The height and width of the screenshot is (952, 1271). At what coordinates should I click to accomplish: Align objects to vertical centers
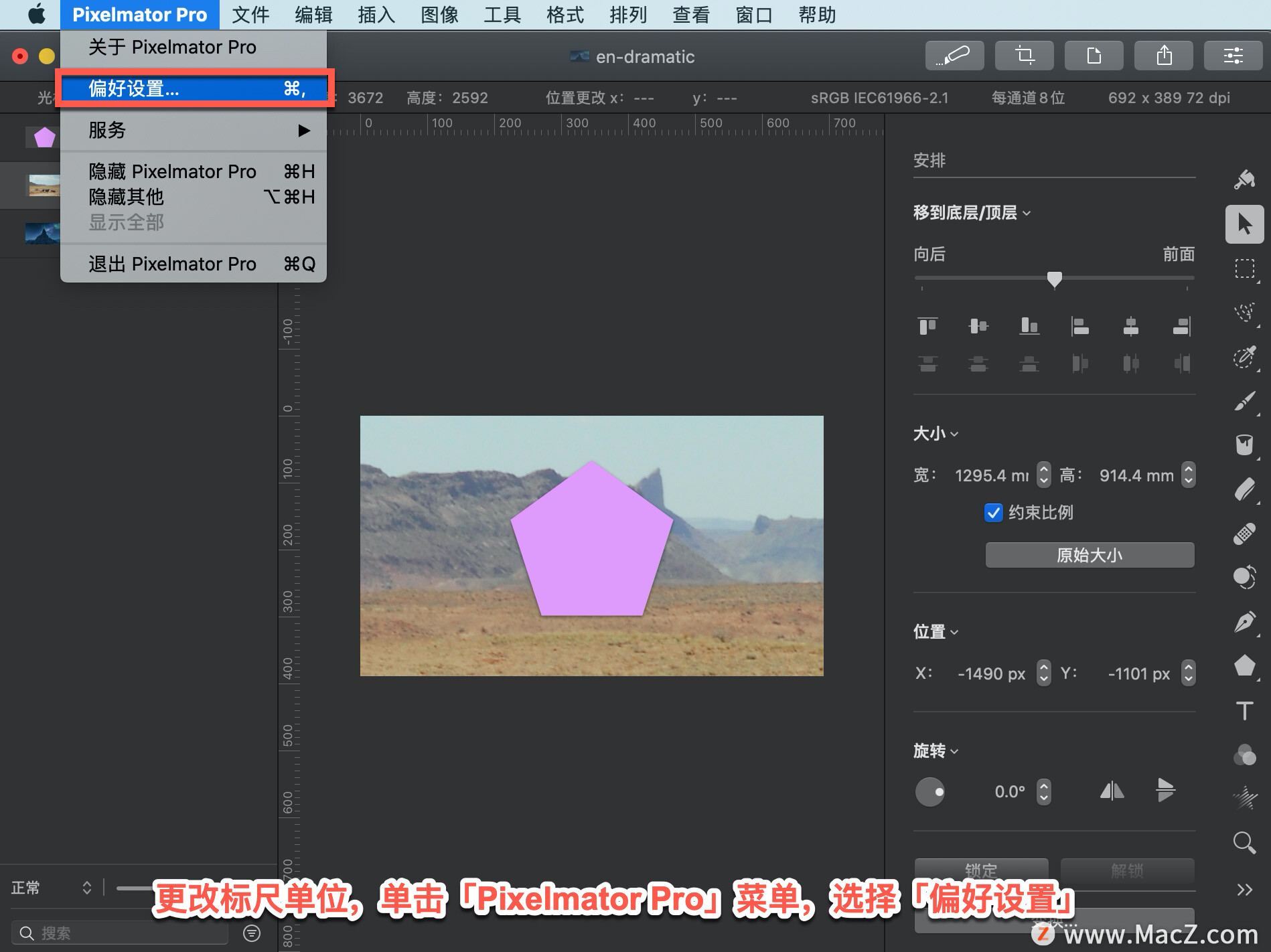pyautogui.click(x=978, y=326)
